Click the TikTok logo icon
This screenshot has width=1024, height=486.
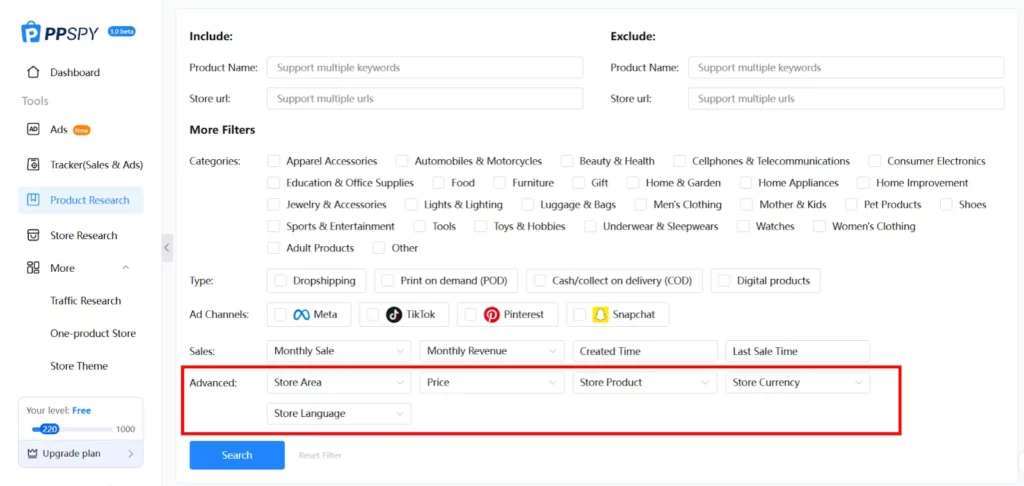(x=394, y=315)
